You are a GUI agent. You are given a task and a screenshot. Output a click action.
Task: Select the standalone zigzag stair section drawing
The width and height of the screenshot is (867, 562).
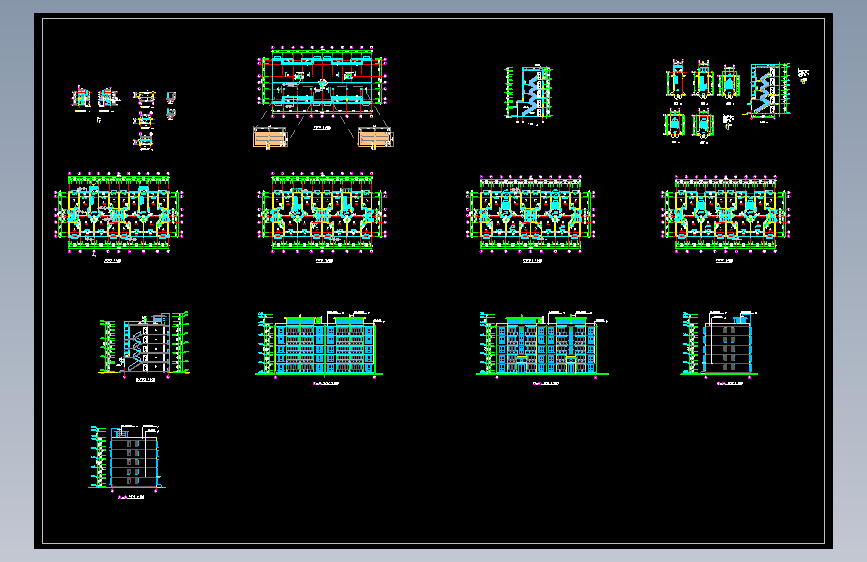pyautogui.click(x=529, y=92)
